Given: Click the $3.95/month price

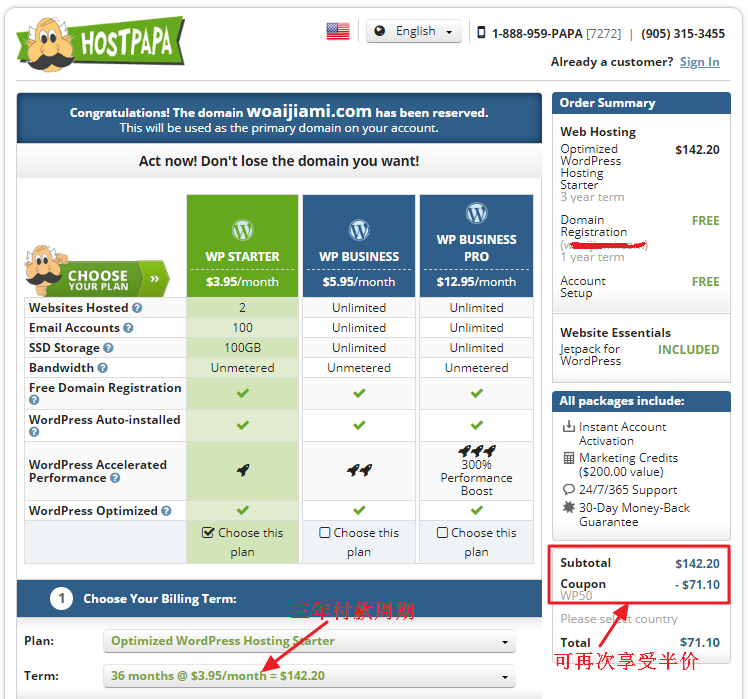Looking at the screenshot, I should pyautogui.click(x=242, y=282).
